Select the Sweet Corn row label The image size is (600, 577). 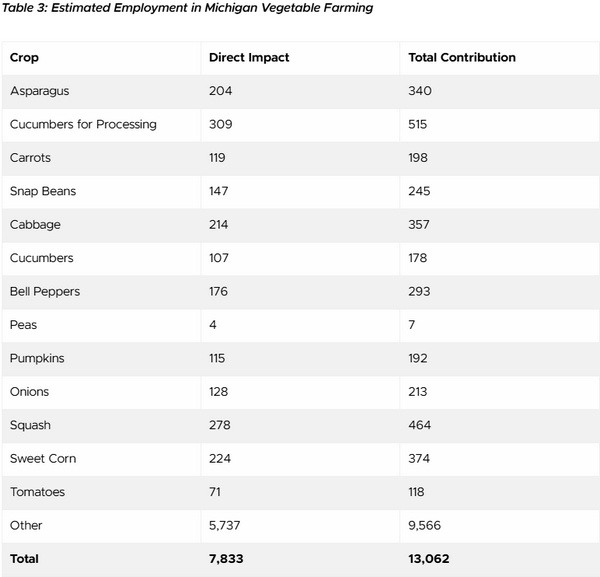[43, 459]
